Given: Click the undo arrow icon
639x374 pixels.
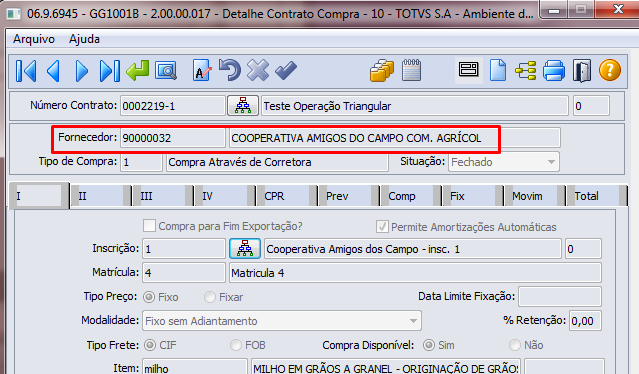Looking at the screenshot, I should (230, 70).
